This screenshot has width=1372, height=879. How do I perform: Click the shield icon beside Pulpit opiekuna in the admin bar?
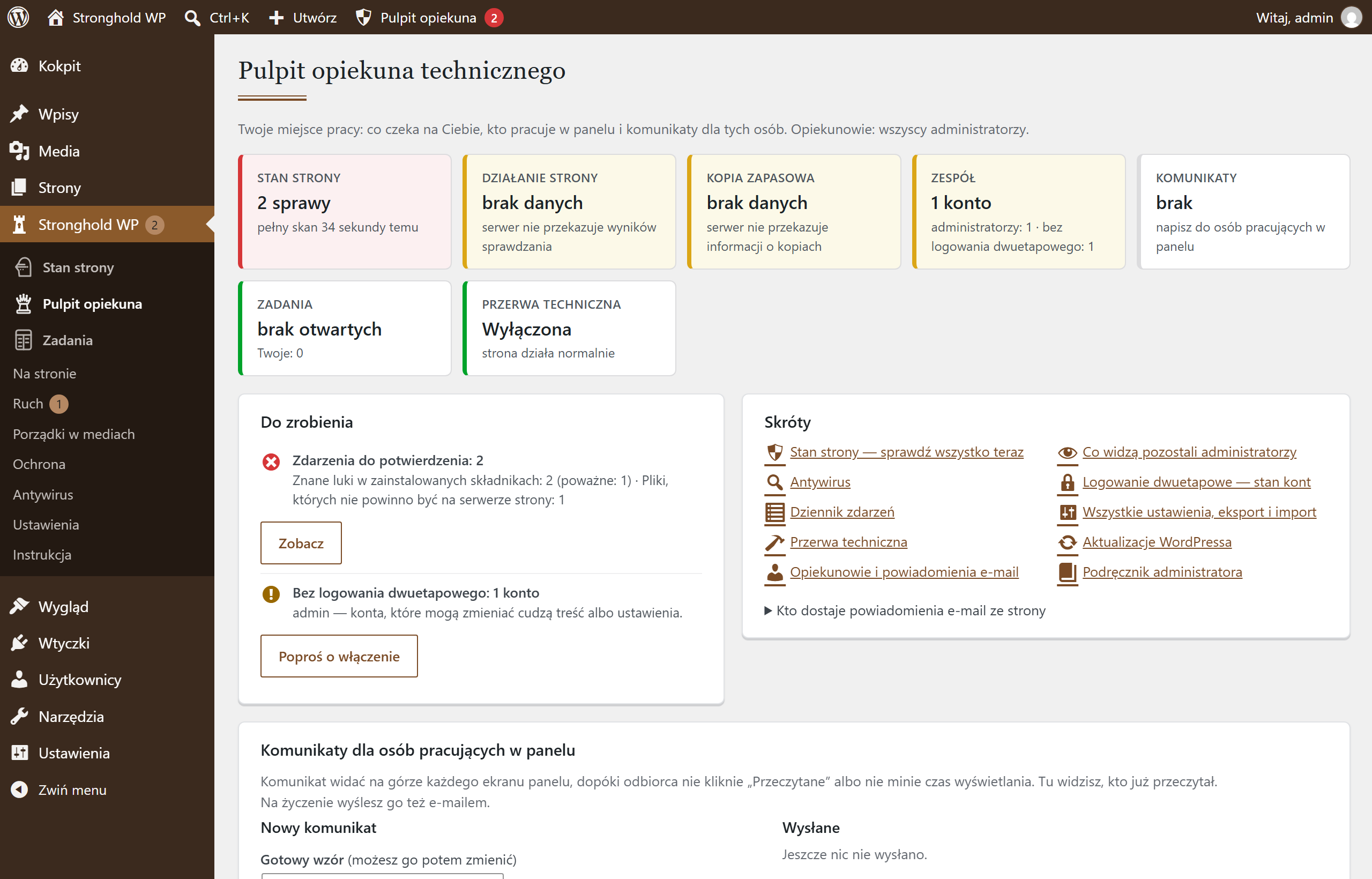363,18
